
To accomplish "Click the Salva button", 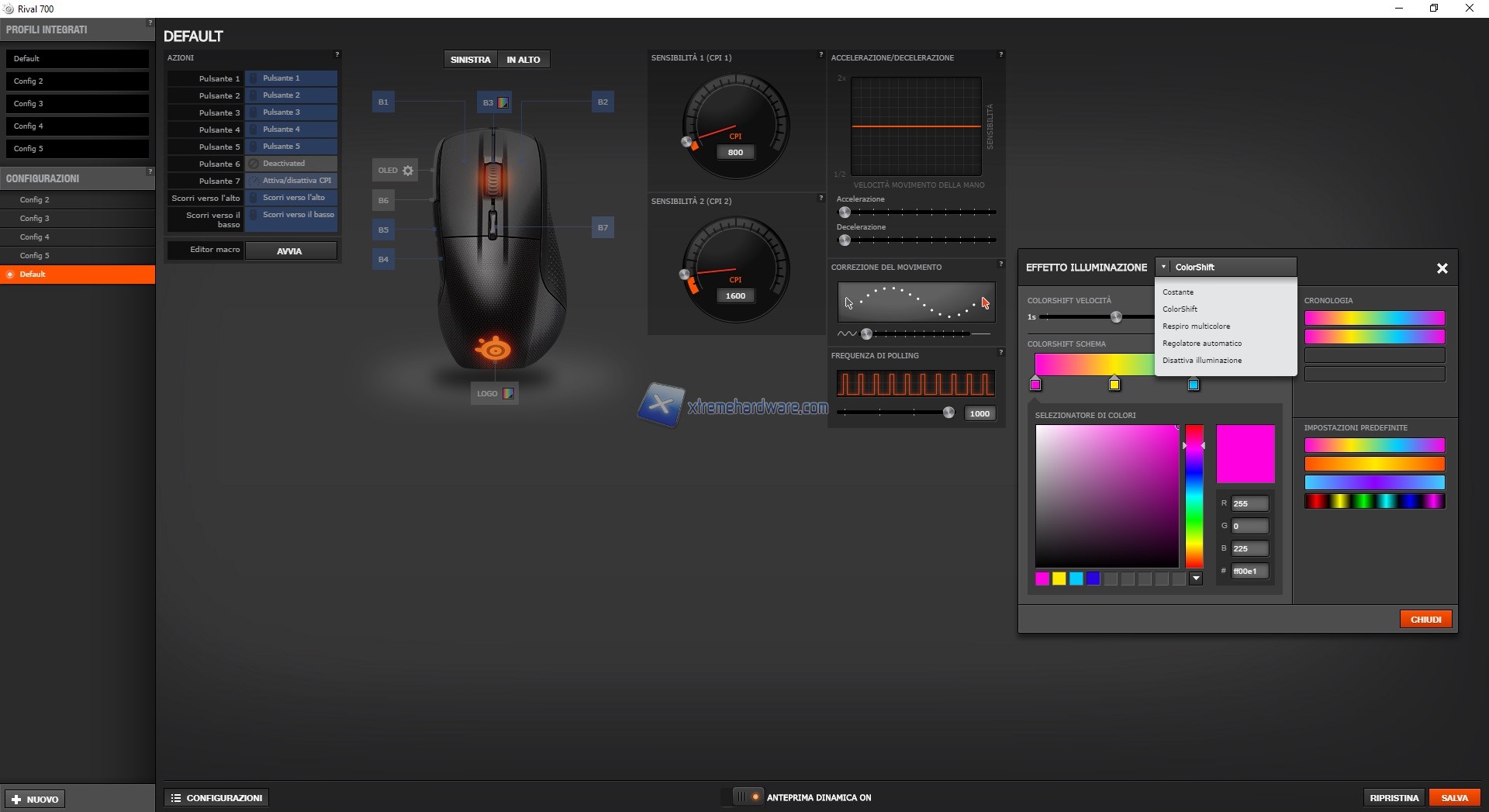I will pyautogui.click(x=1454, y=798).
